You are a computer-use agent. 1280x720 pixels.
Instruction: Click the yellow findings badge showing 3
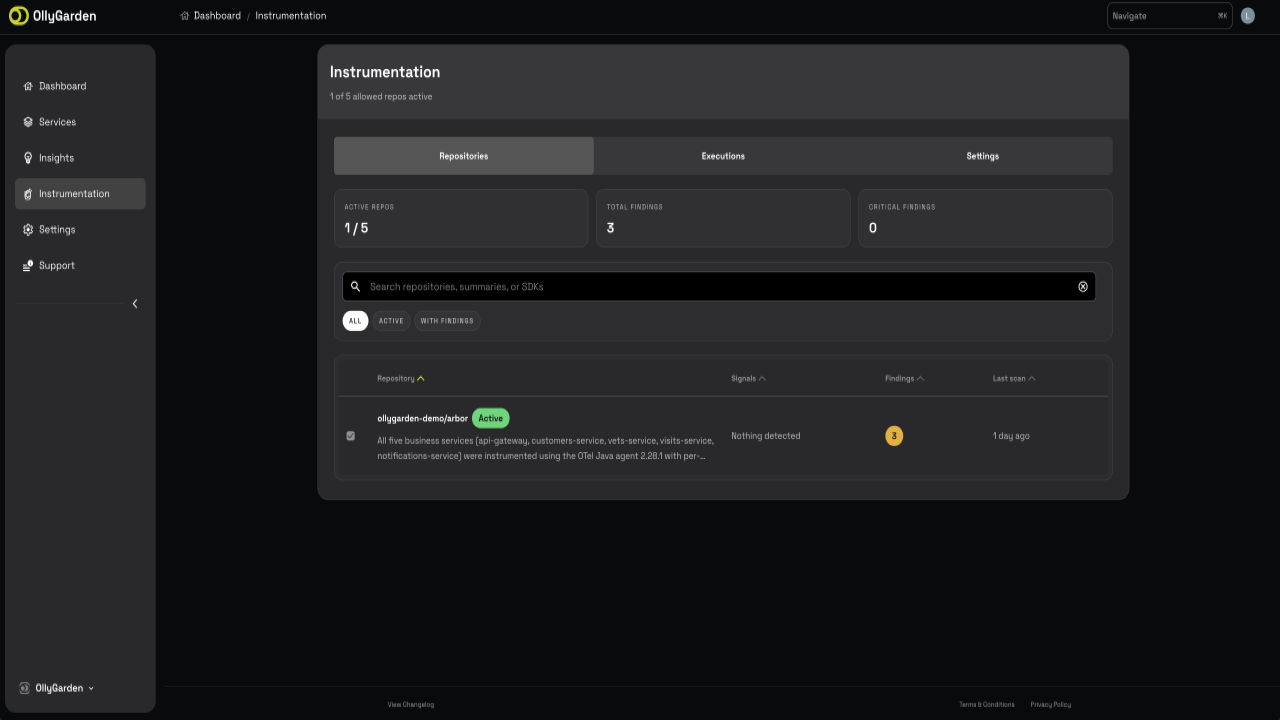tap(894, 436)
